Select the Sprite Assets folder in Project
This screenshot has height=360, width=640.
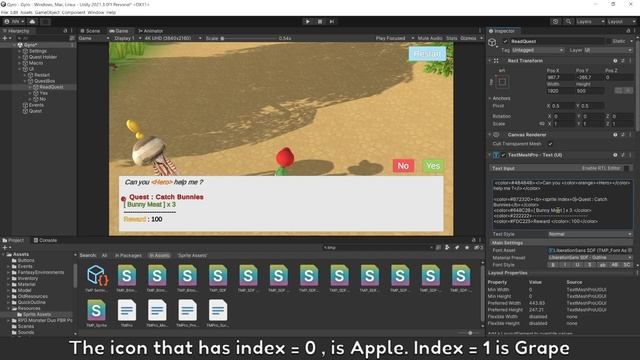37,315
